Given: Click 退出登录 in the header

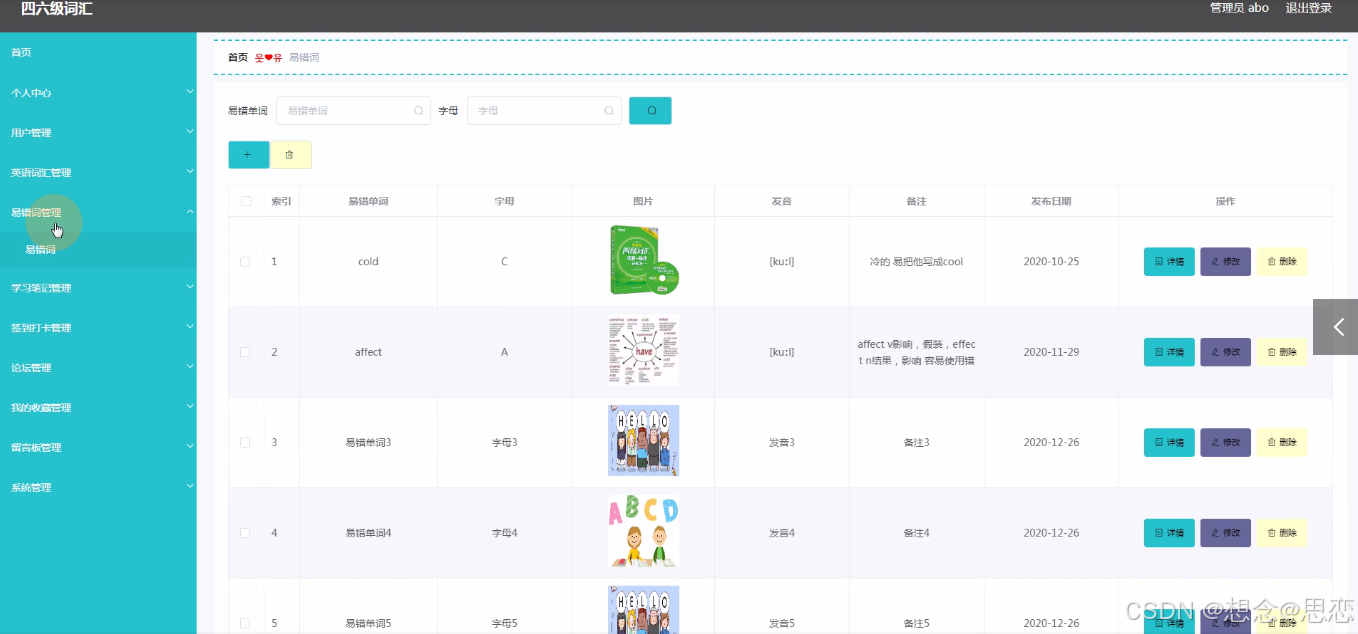Looking at the screenshot, I should (1308, 8).
